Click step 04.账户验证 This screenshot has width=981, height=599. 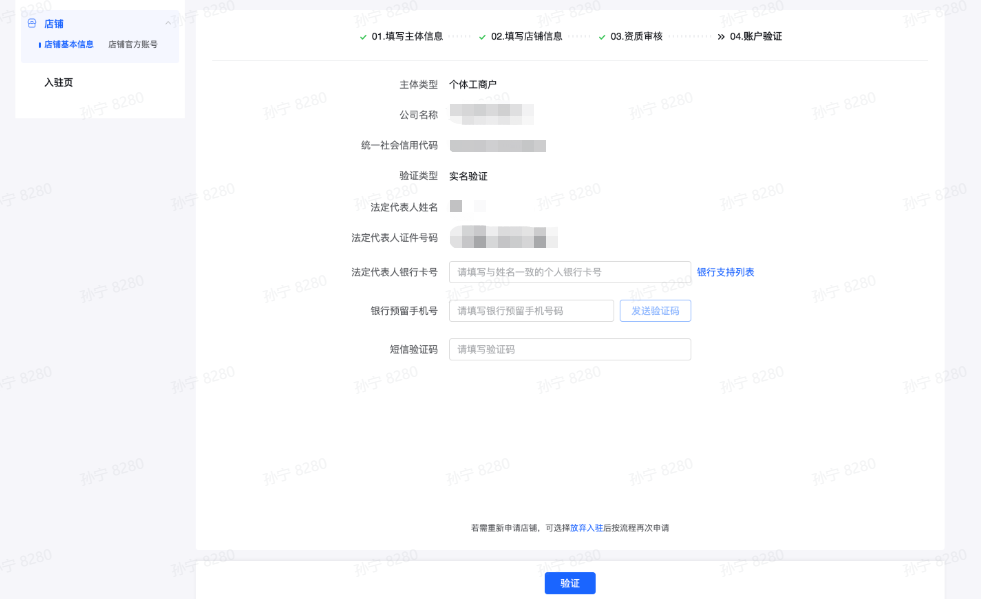click(756, 36)
